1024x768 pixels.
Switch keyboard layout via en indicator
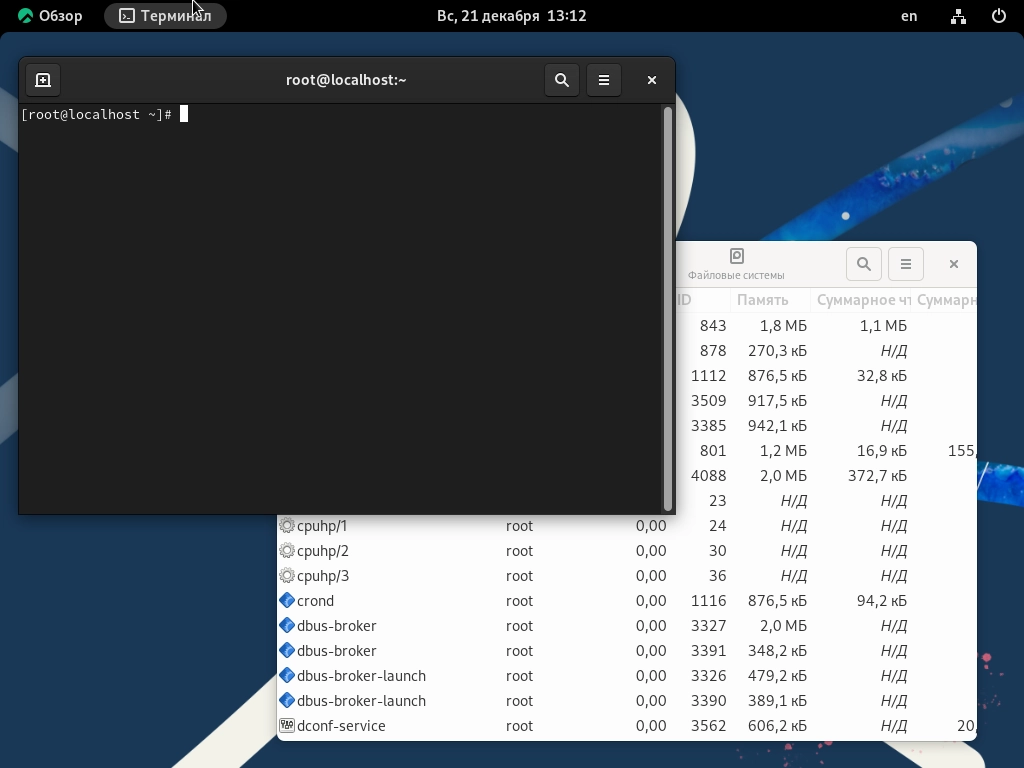(909, 16)
